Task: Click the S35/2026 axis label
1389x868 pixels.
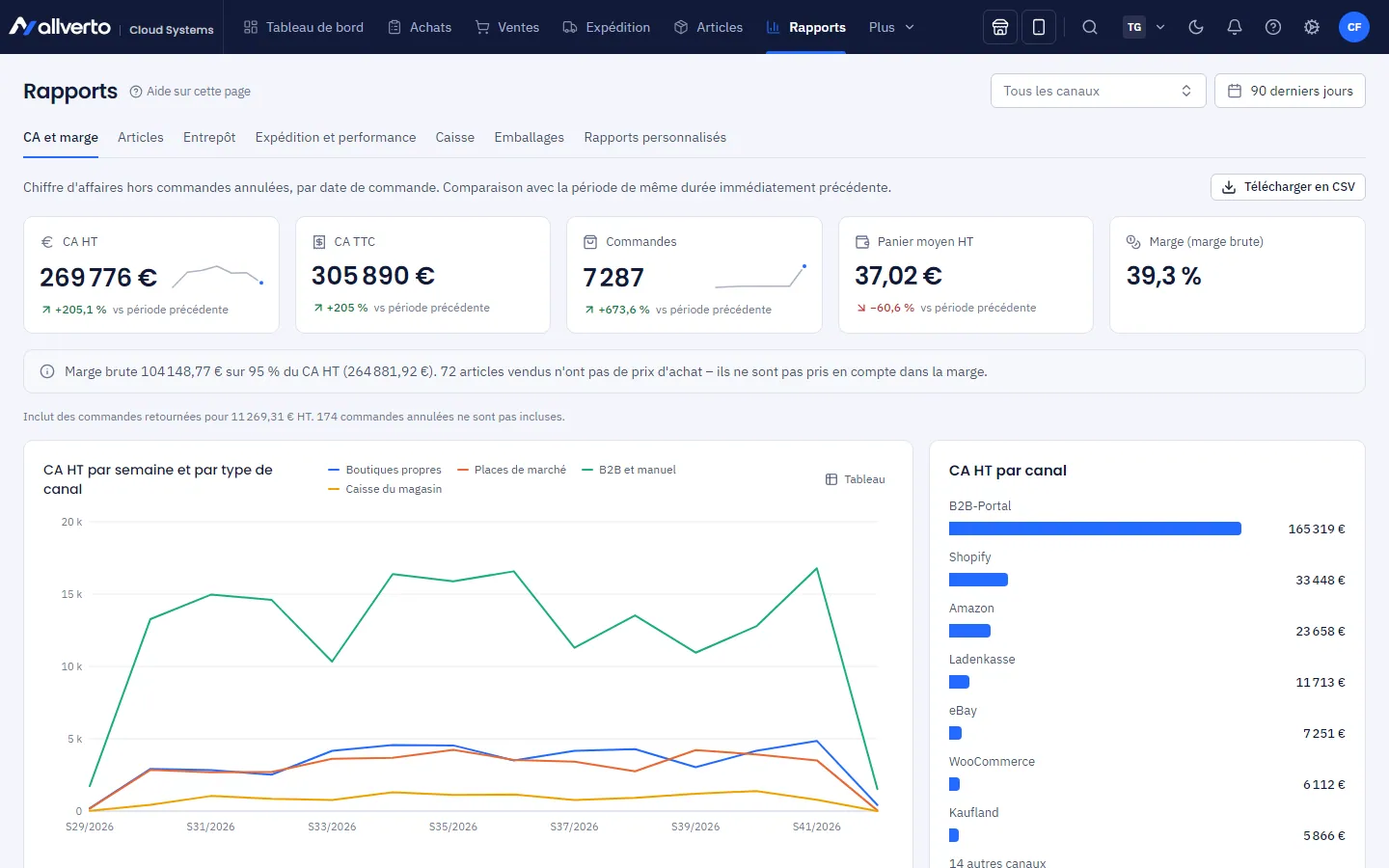Action: coord(453,827)
